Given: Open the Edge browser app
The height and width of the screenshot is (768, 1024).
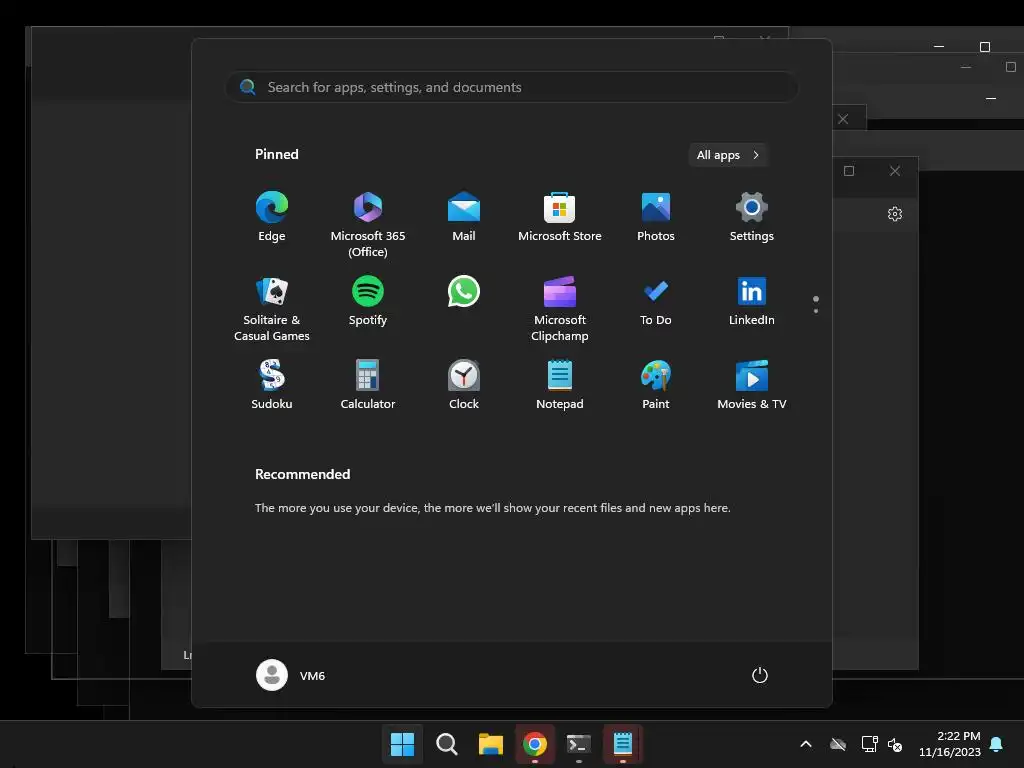Looking at the screenshot, I should tap(272, 217).
